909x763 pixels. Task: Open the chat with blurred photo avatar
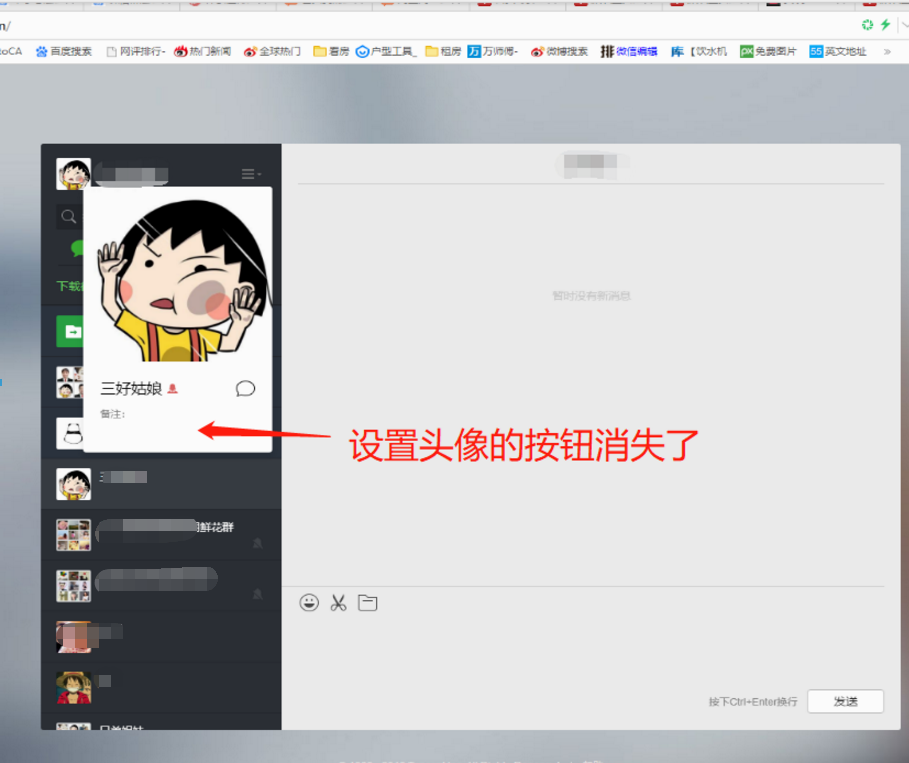tap(161, 637)
